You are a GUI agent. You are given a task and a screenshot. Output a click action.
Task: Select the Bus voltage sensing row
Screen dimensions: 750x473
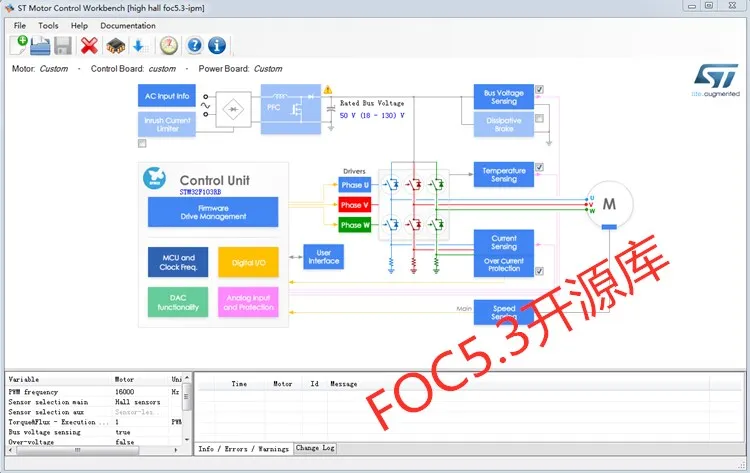click(x=94, y=432)
